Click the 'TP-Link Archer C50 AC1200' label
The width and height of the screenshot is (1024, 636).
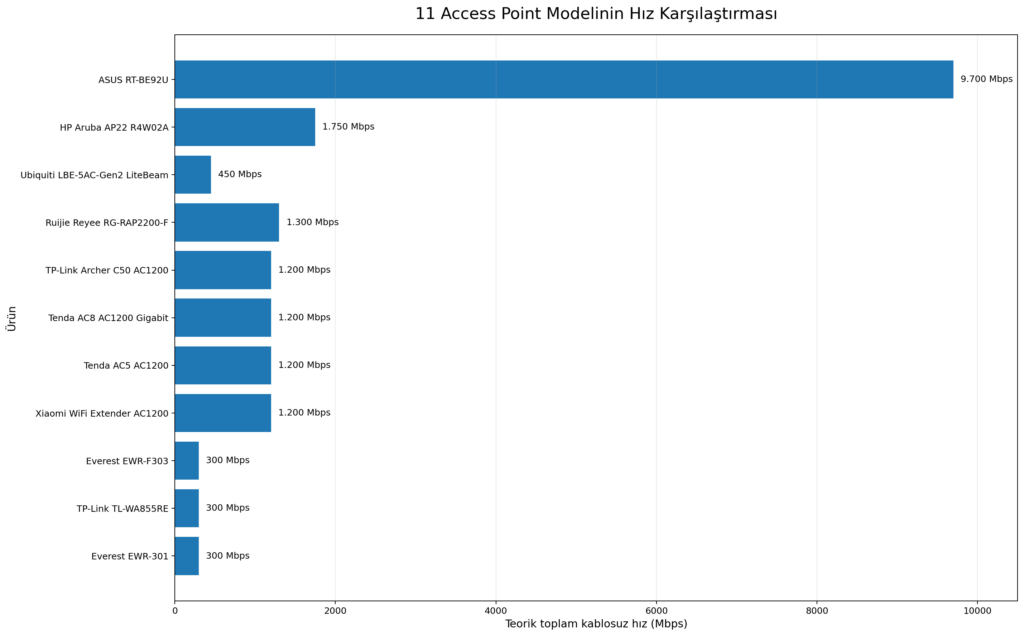pyautogui.click(x=106, y=270)
